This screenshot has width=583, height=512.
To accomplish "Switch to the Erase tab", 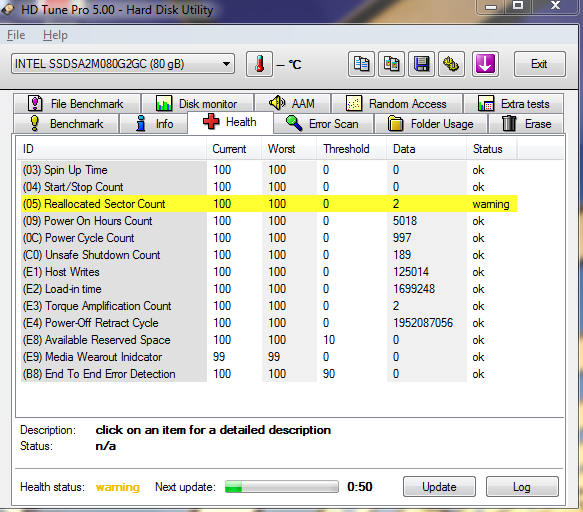I will [x=526, y=123].
